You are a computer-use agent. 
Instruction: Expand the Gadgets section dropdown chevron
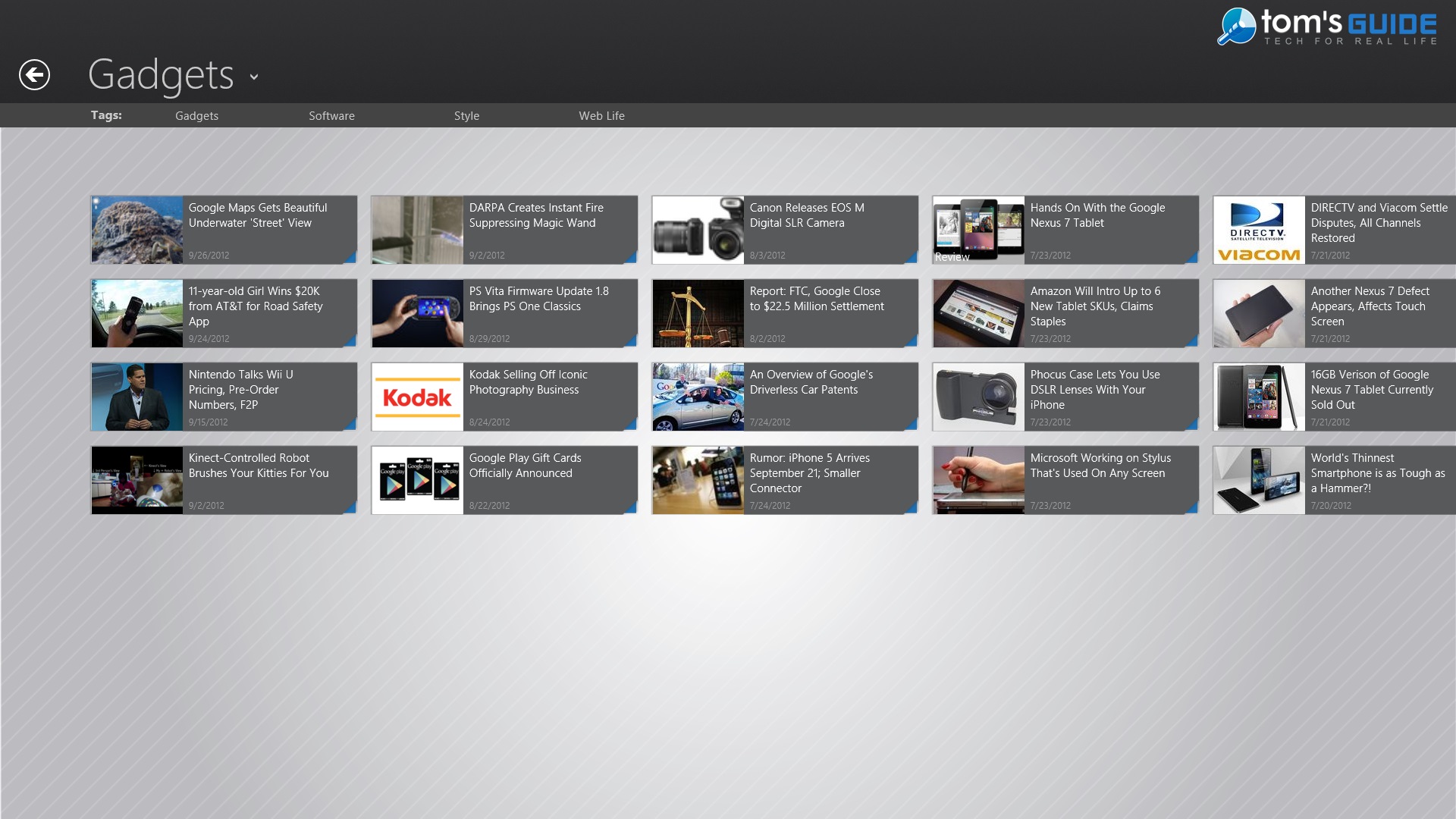[254, 77]
